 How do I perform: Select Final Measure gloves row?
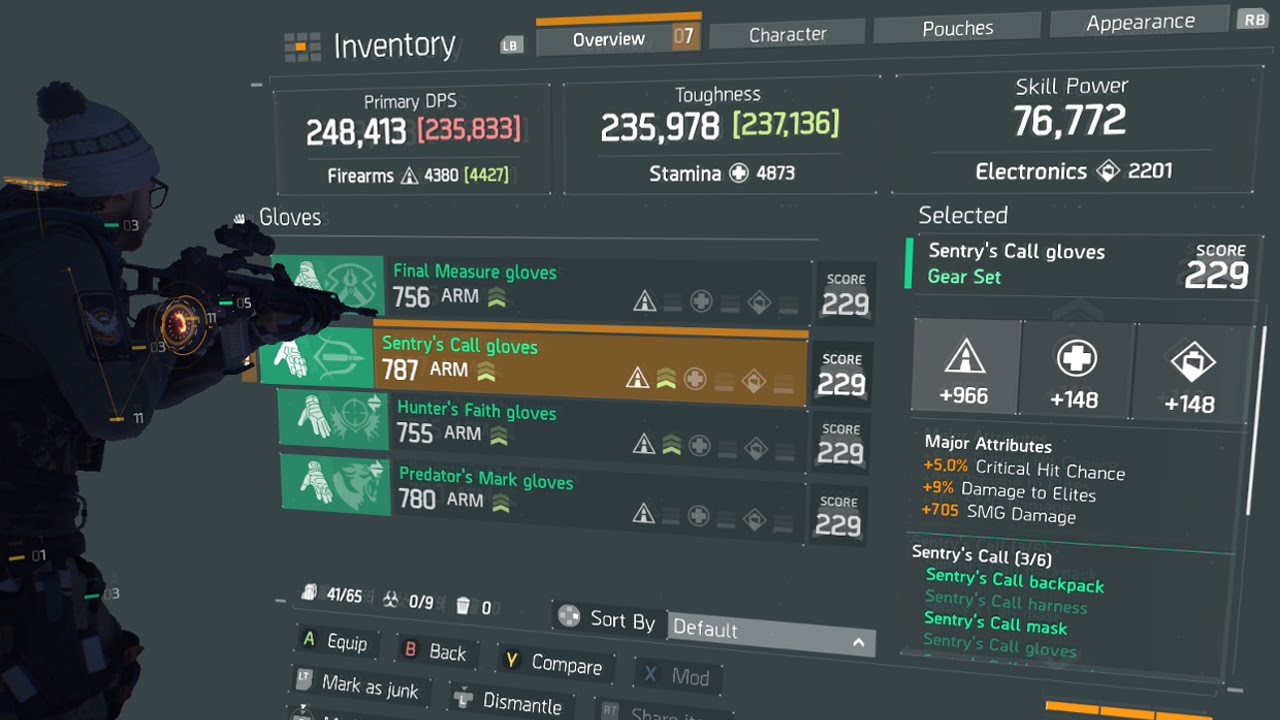[x=541, y=288]
